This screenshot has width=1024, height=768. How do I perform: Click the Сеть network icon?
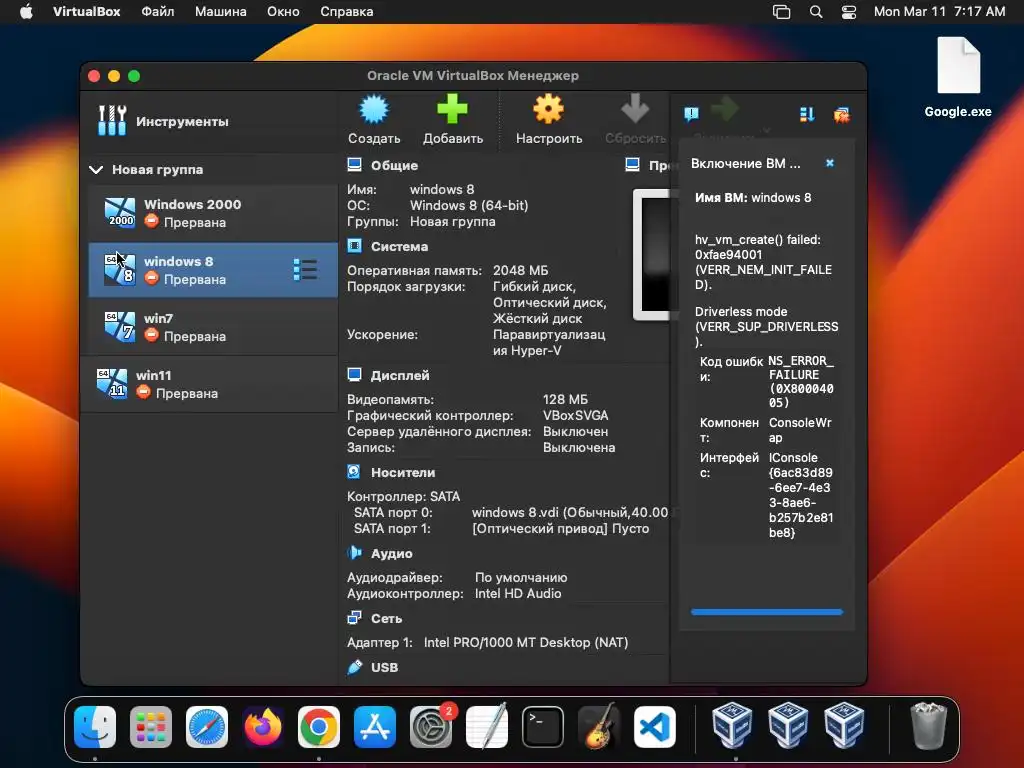[x=355, y=618]
